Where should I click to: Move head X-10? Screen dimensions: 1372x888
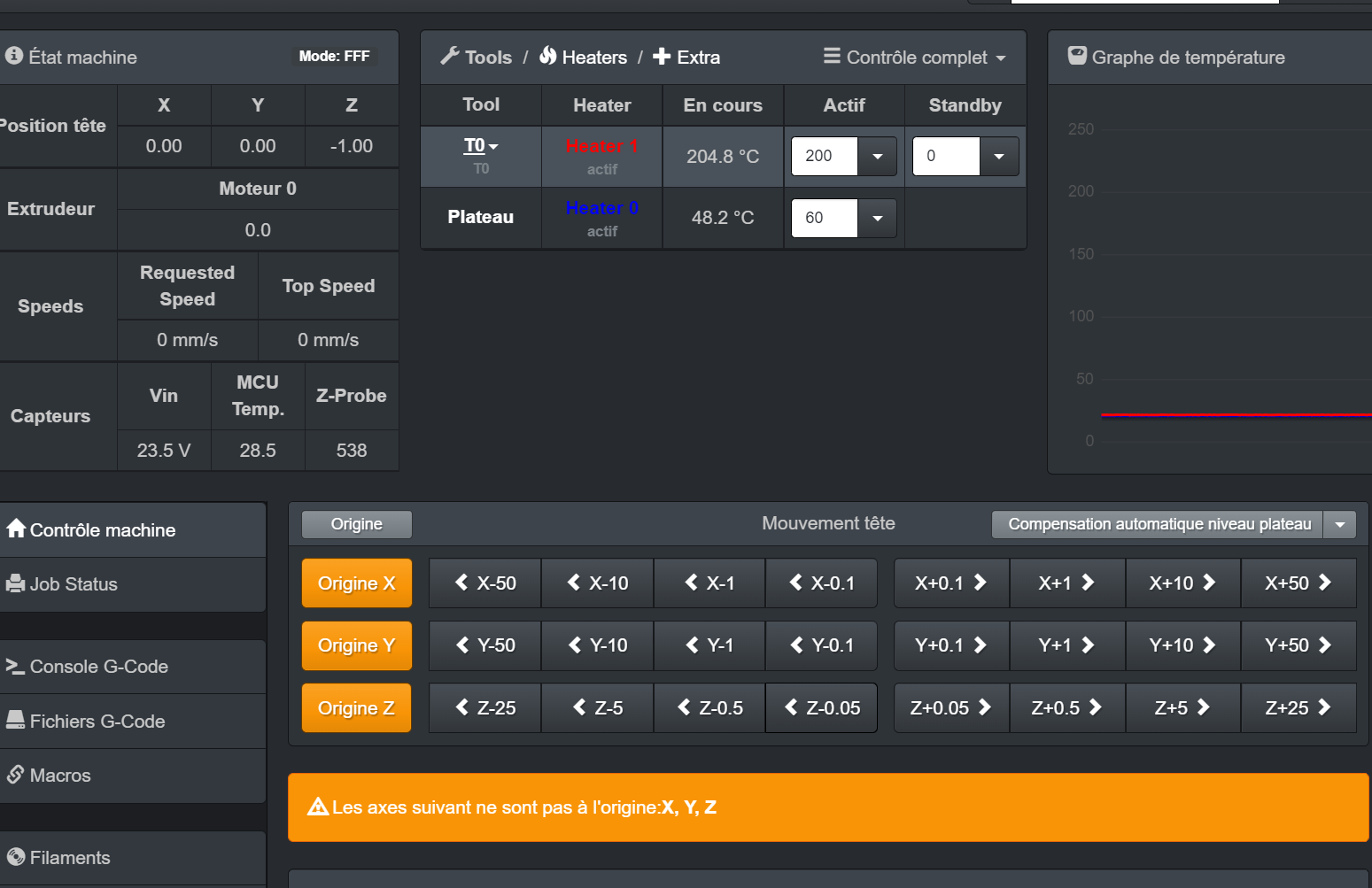(x=597, y=583)
